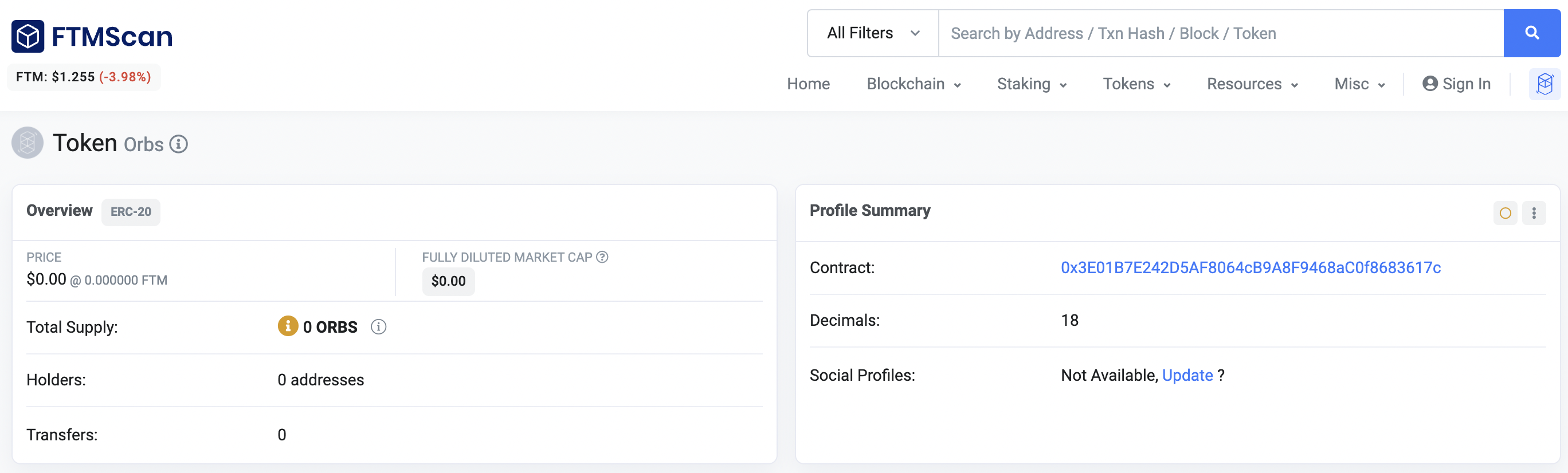The width and height of the screenshot is (1568, 473).
Task: Click the blue search magnifier button
Action: [x=1531, y=33]
